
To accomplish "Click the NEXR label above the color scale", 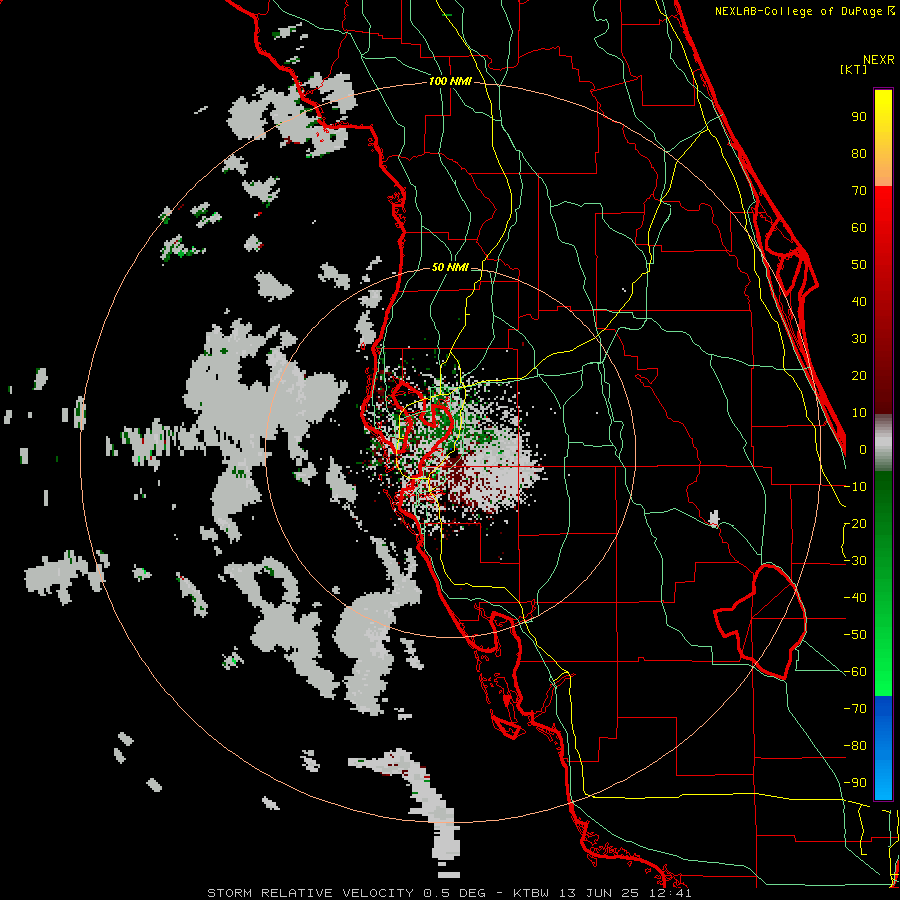I will [x=879, y=60].
